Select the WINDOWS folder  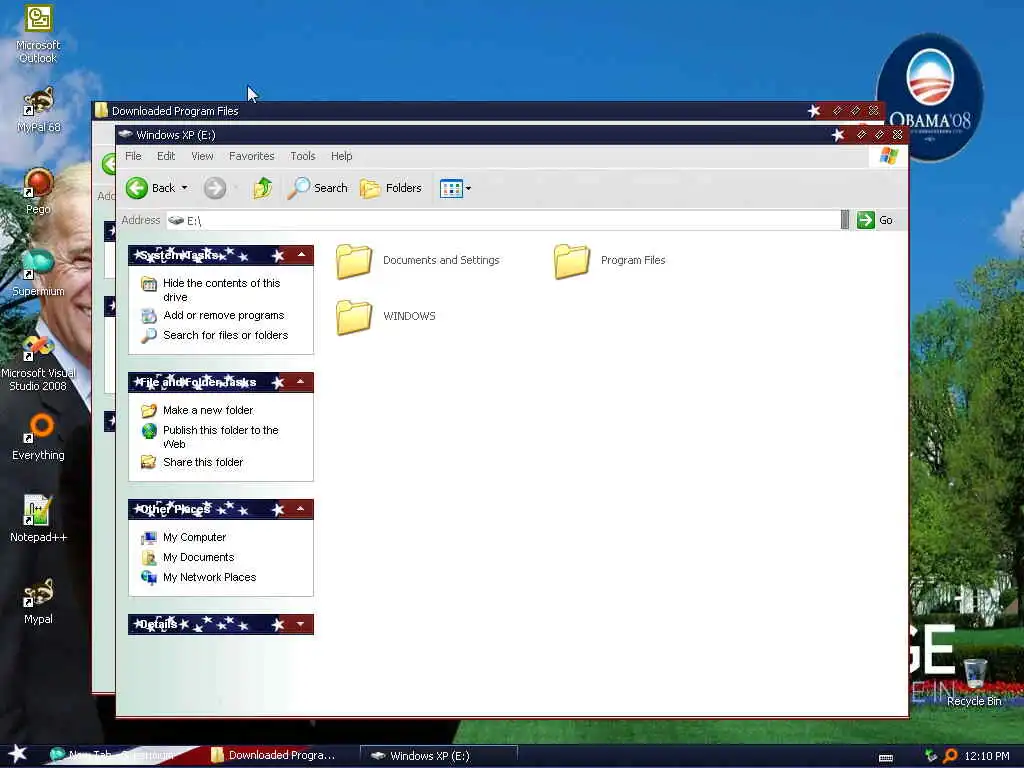pyautogui.click(x=386, y=317)
